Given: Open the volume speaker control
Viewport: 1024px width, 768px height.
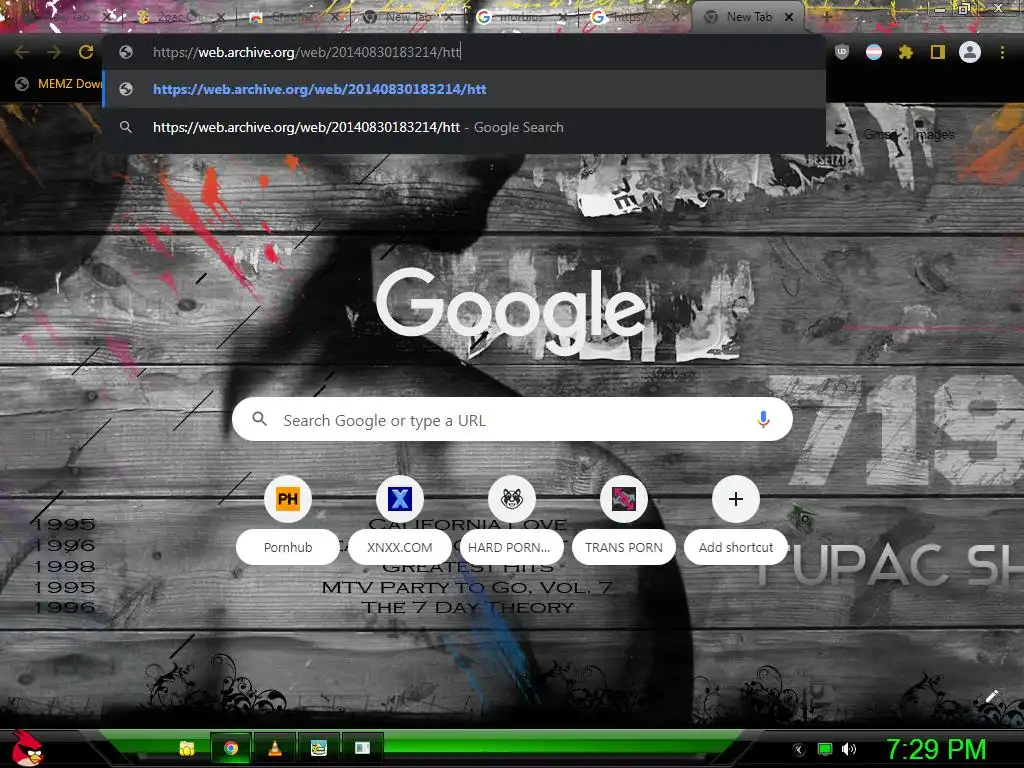Looking at the screenshot, I should click(848, 749).
